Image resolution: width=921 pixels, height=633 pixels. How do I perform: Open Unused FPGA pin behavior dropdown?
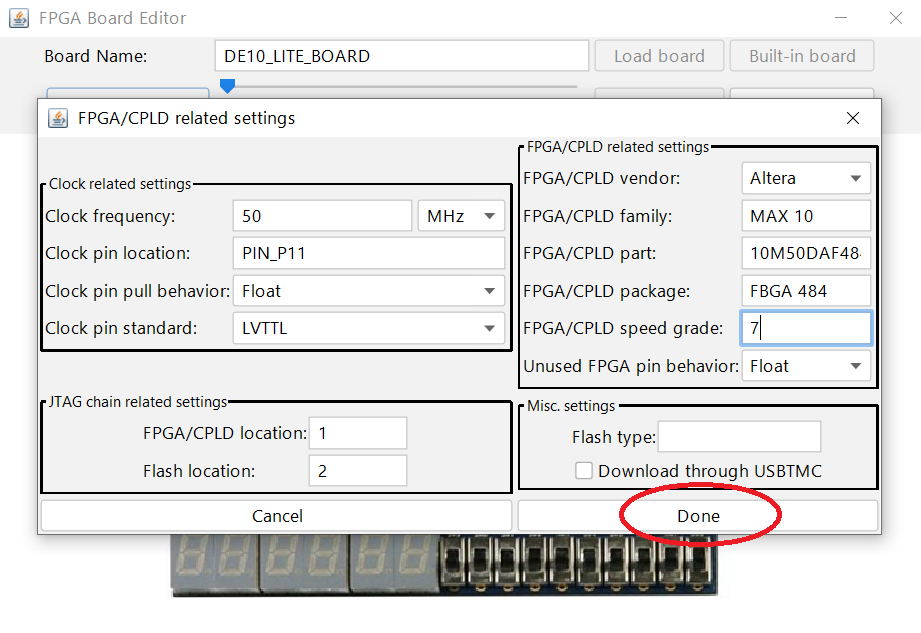tap(805, 366)
